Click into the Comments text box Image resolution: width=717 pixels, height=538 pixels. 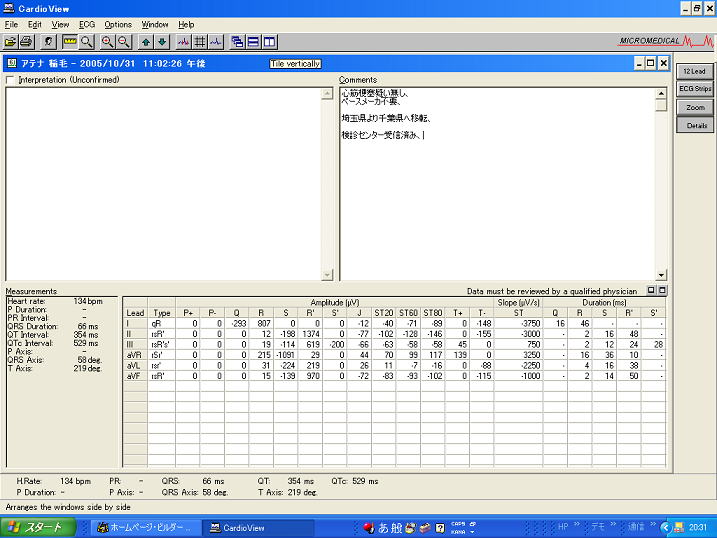click(498, 184)
